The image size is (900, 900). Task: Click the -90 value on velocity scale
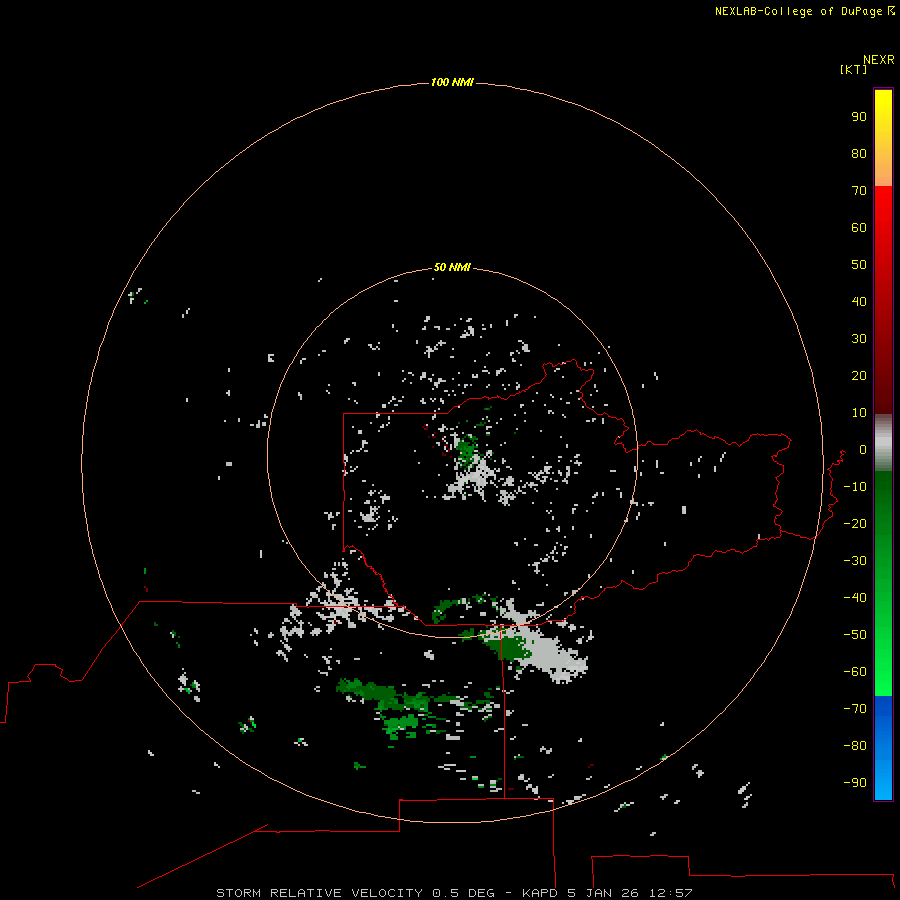click(855, 783)
